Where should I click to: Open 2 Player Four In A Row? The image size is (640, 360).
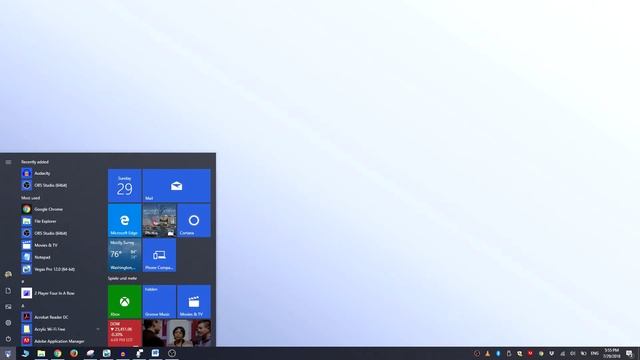[x=61, y=293]
